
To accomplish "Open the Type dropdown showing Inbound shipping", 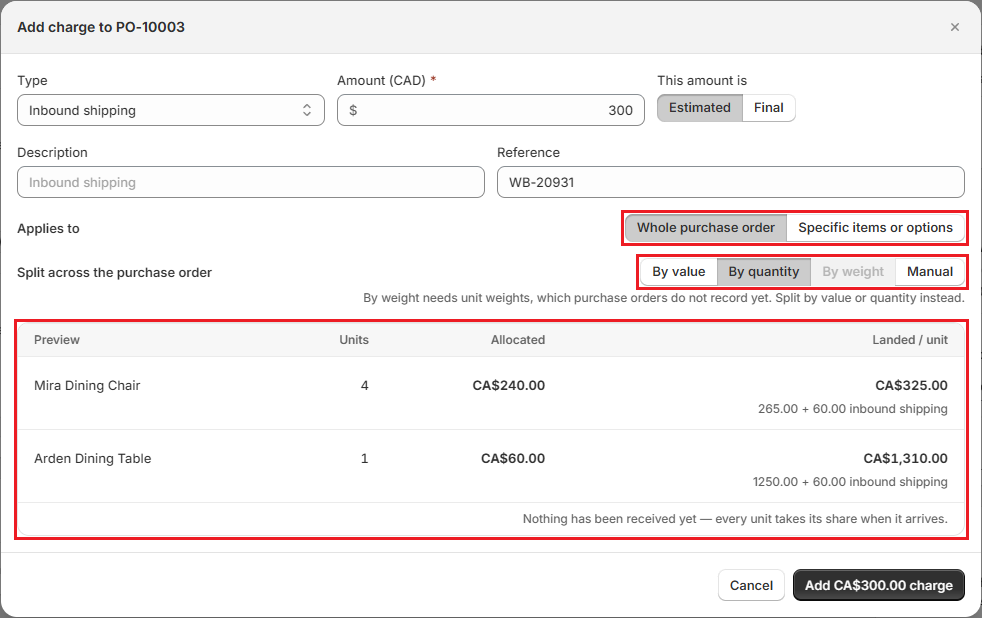I will click(171, 110).
